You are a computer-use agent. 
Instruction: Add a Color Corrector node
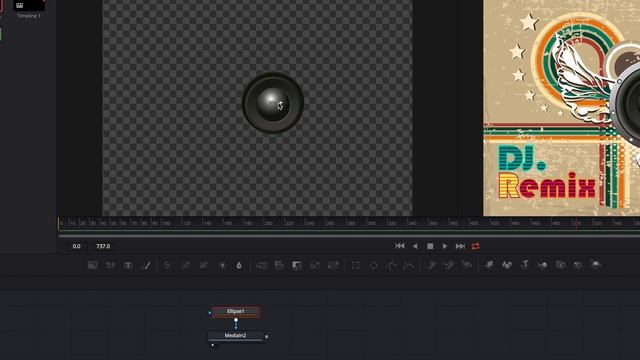coord(167,265)
